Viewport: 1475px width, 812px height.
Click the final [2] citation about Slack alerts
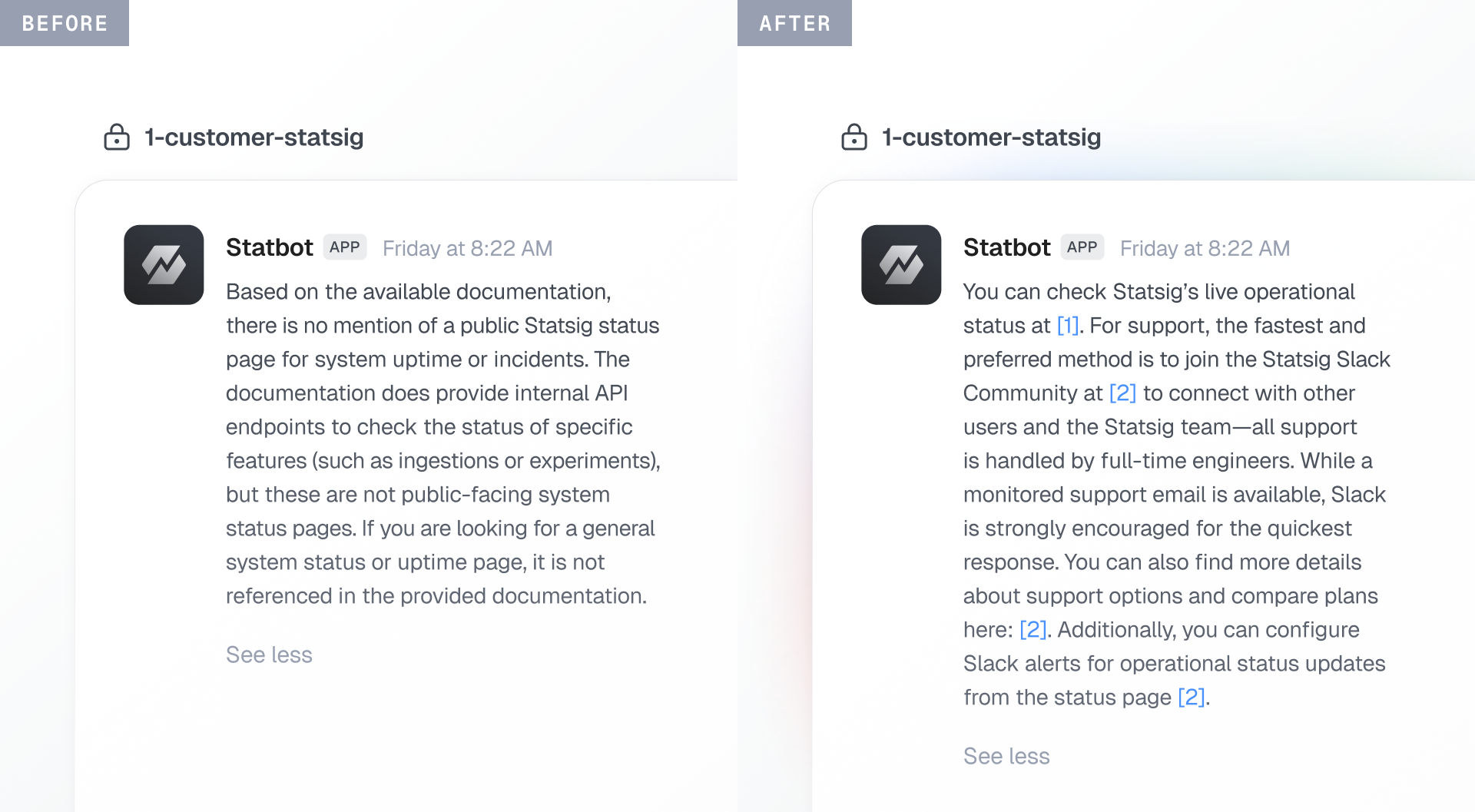coord(1191,697)
